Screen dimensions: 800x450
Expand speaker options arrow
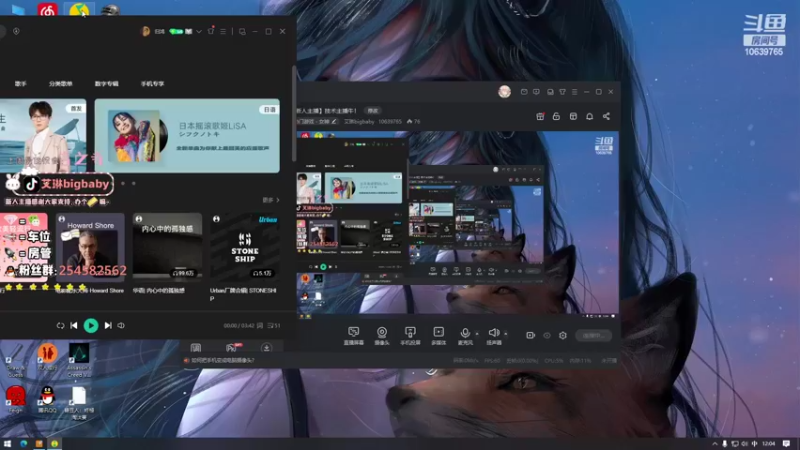(506, 334)
